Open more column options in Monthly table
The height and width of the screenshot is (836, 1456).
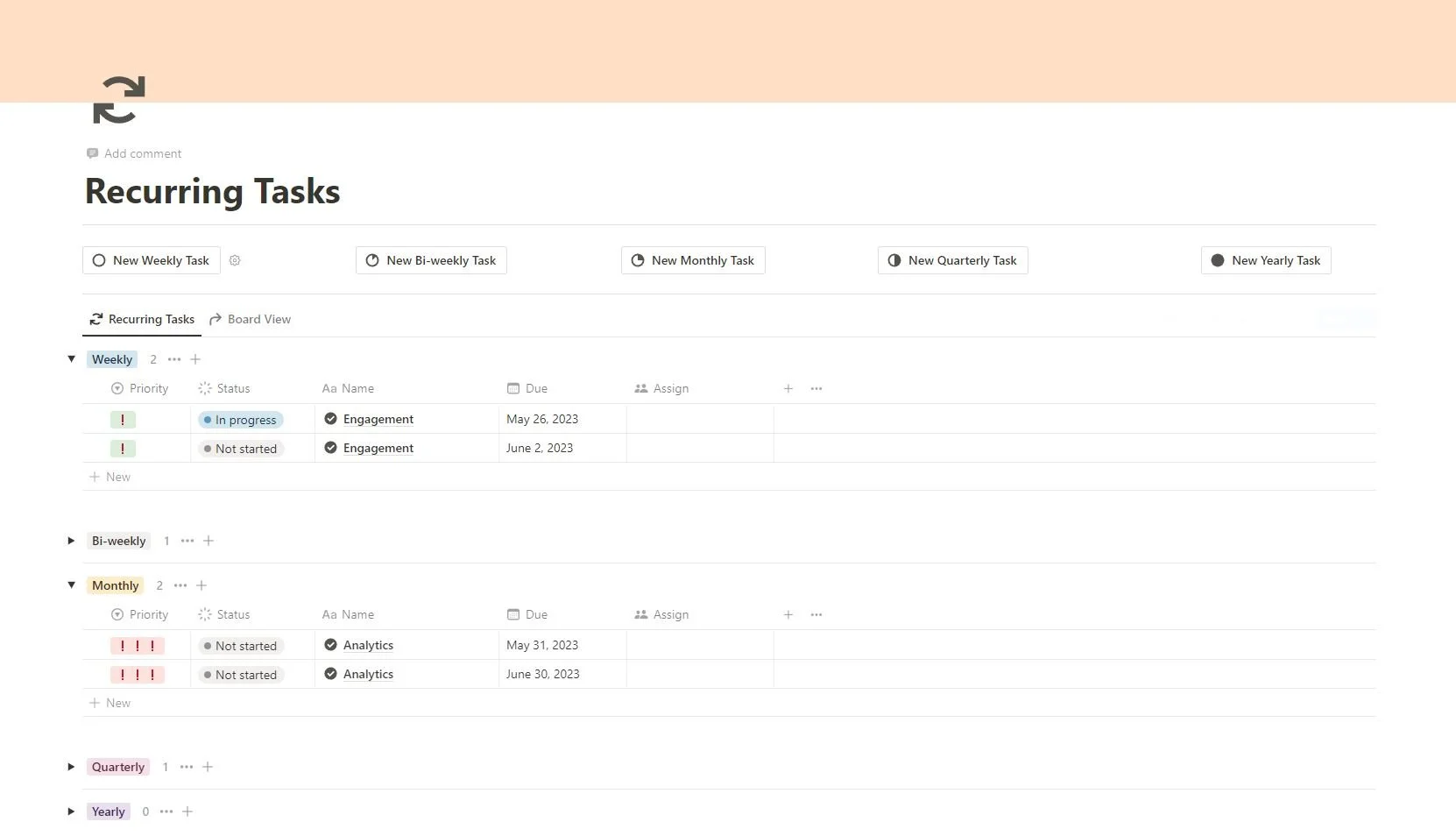point(816,614)
